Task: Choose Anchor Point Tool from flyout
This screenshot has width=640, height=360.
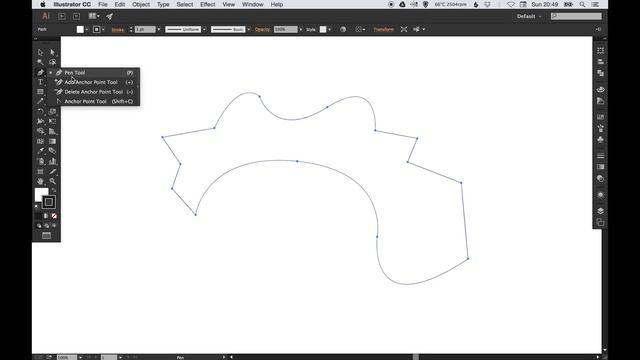Action: [x=94, y=101]
